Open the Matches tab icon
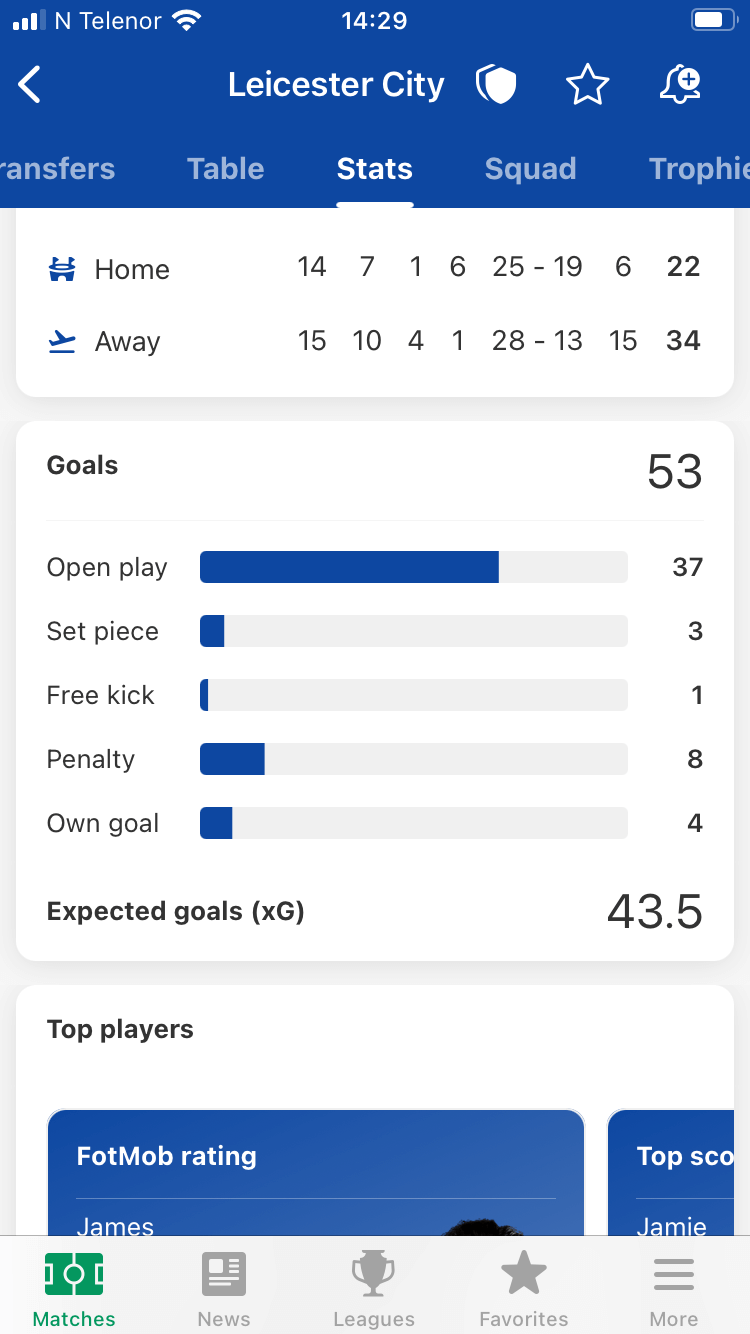This screenshot has height=1334, width=750. coord(73,1275)
